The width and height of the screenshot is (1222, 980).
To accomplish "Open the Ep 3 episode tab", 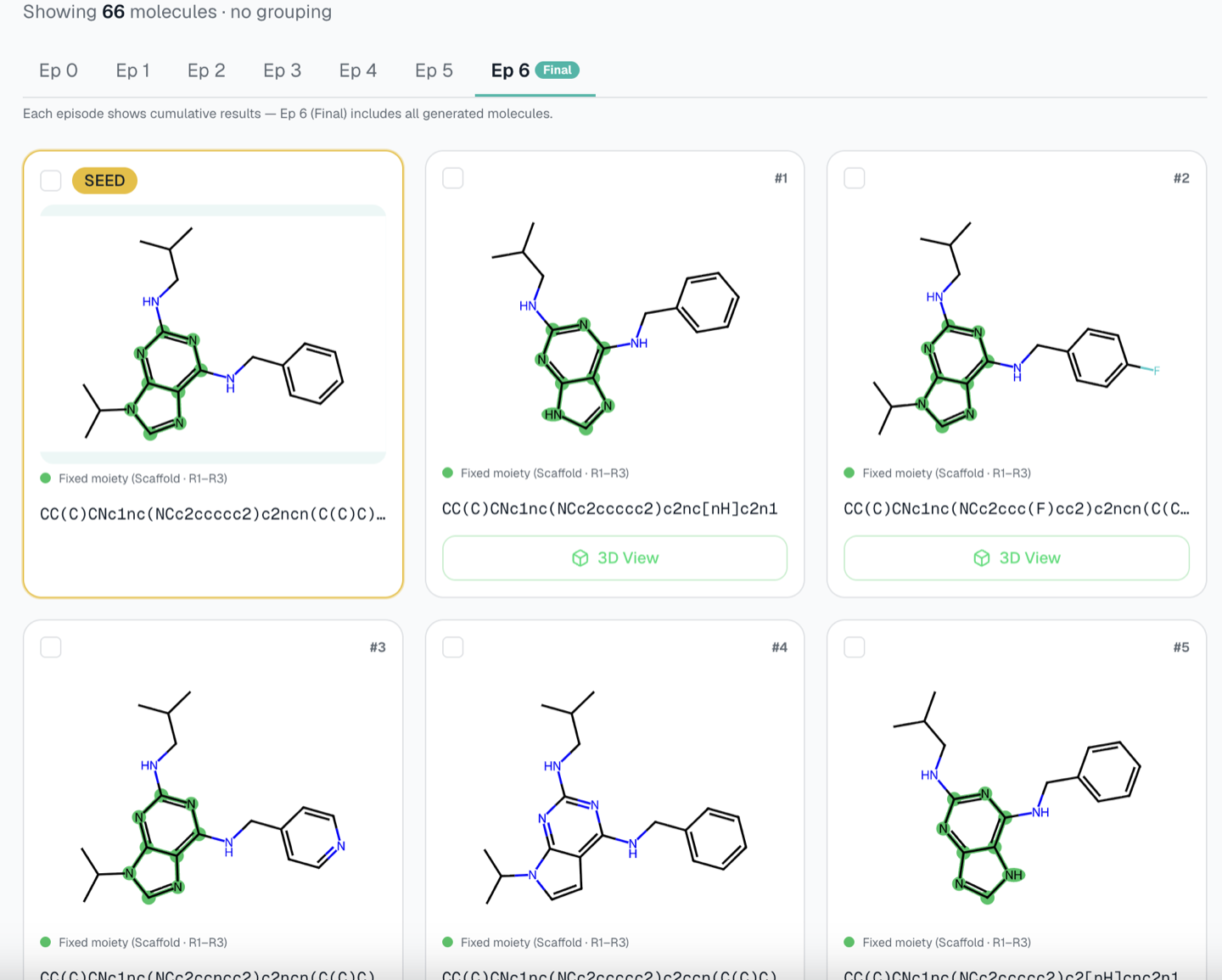I will pyautogui.click(x=283, y=70).
